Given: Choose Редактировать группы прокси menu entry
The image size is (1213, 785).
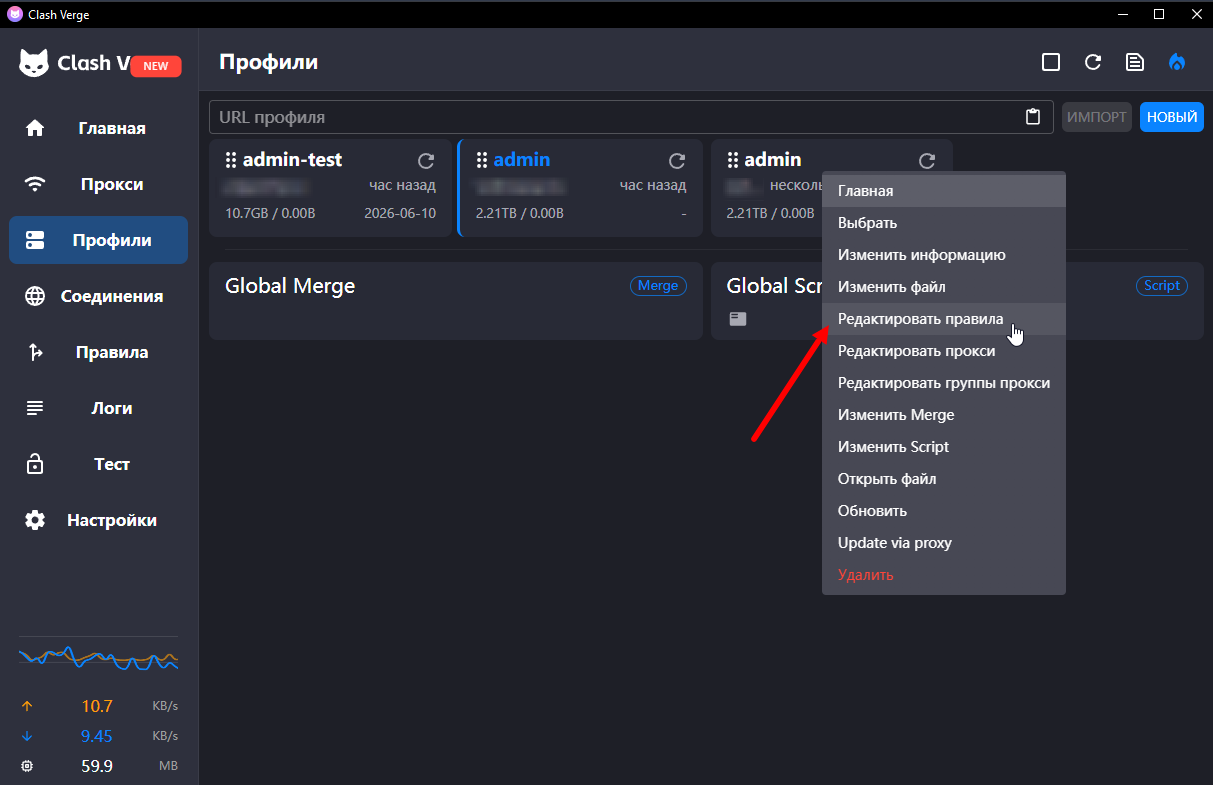Looking at the screenshot, I should (944, 383).
